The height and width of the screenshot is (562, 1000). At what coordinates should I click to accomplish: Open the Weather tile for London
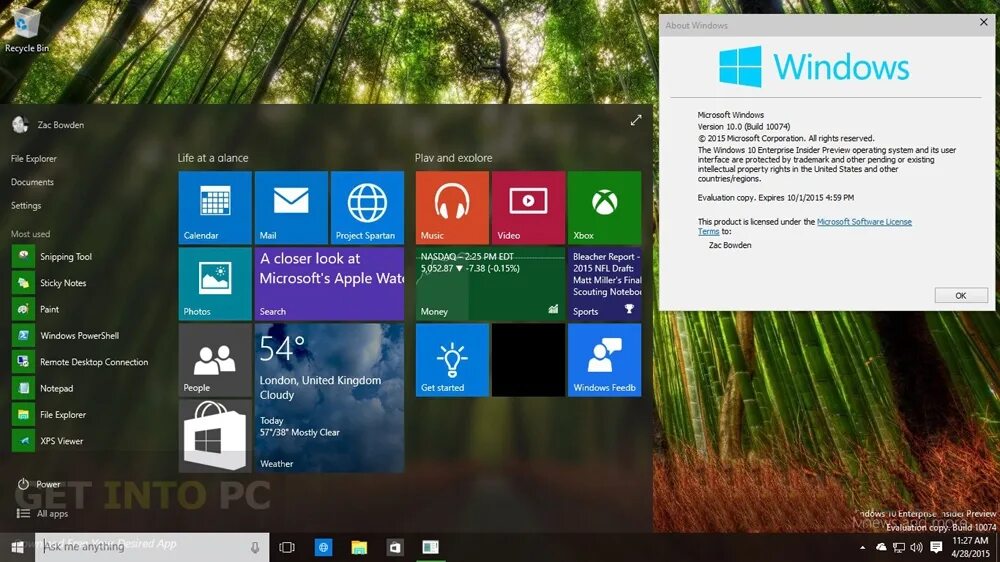pos(329,398)
